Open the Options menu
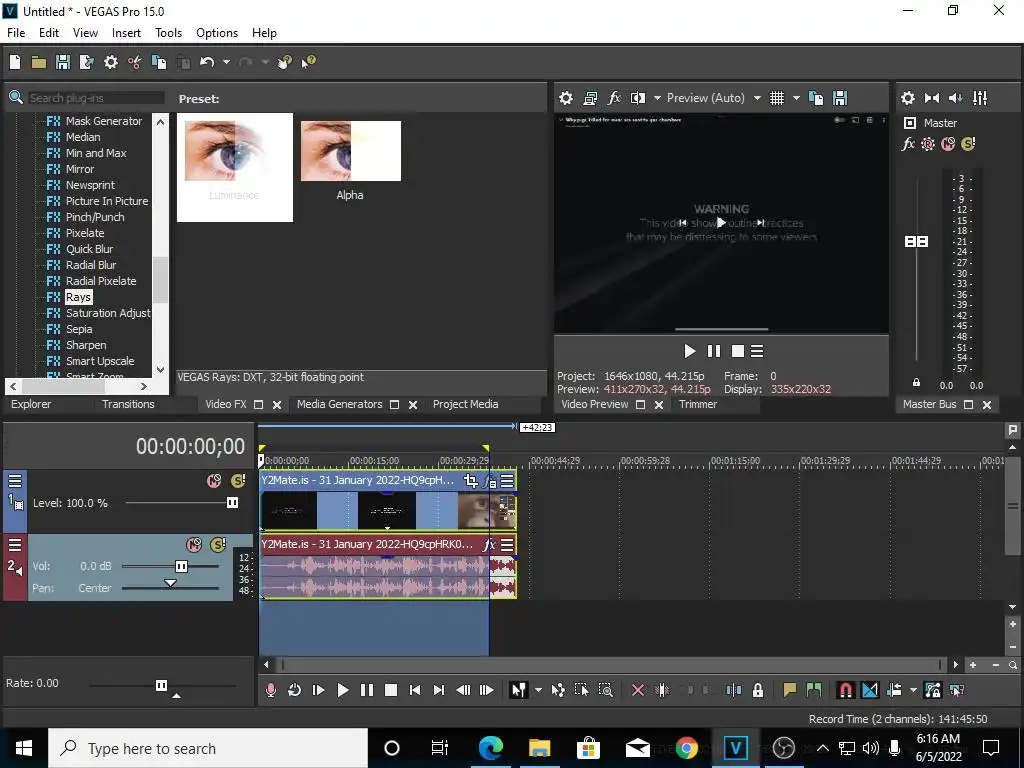1024x768 pixels. [x=217, y=33]
